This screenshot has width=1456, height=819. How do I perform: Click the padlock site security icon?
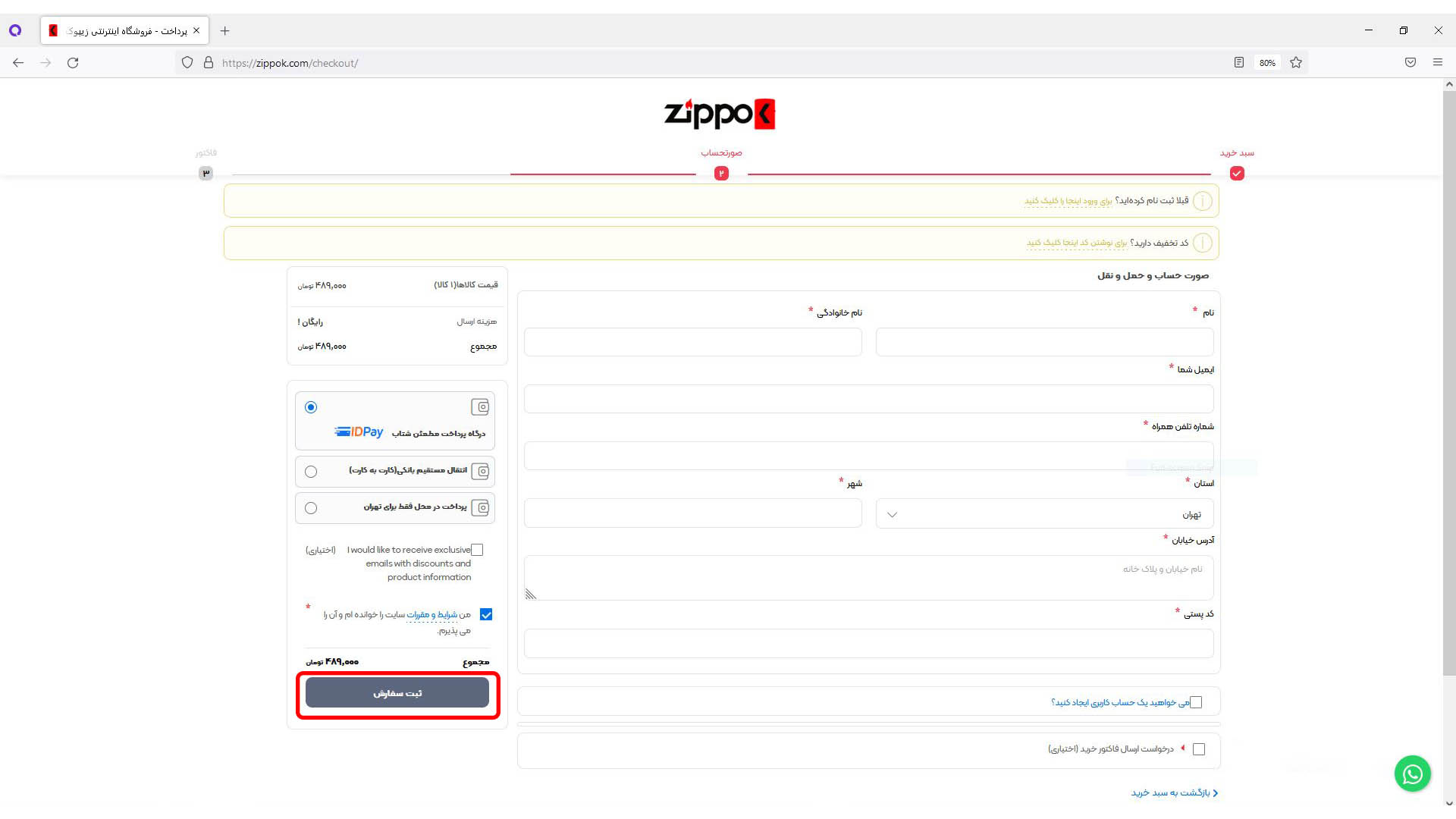pos(209,63)
